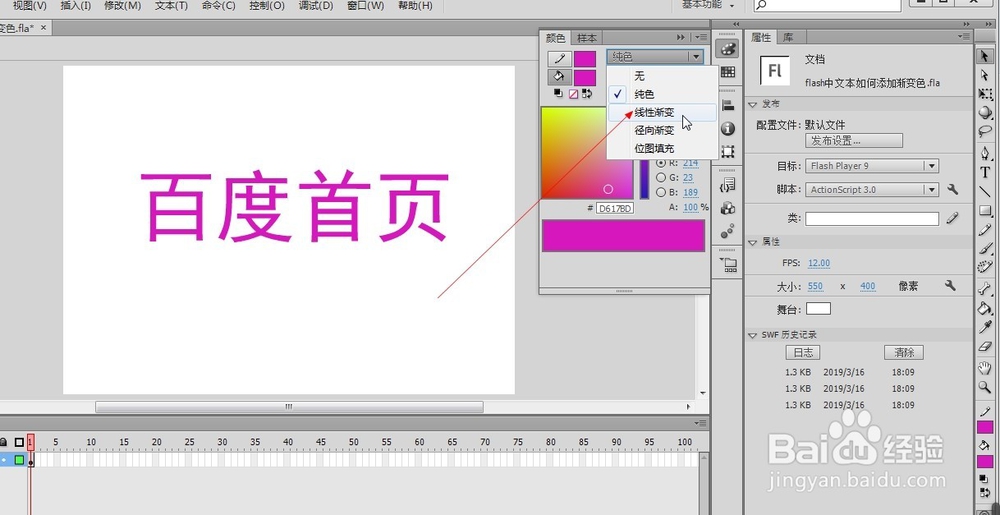The image size is (1000, 515).
Task: Select the Bone tool
Action: 985,289
